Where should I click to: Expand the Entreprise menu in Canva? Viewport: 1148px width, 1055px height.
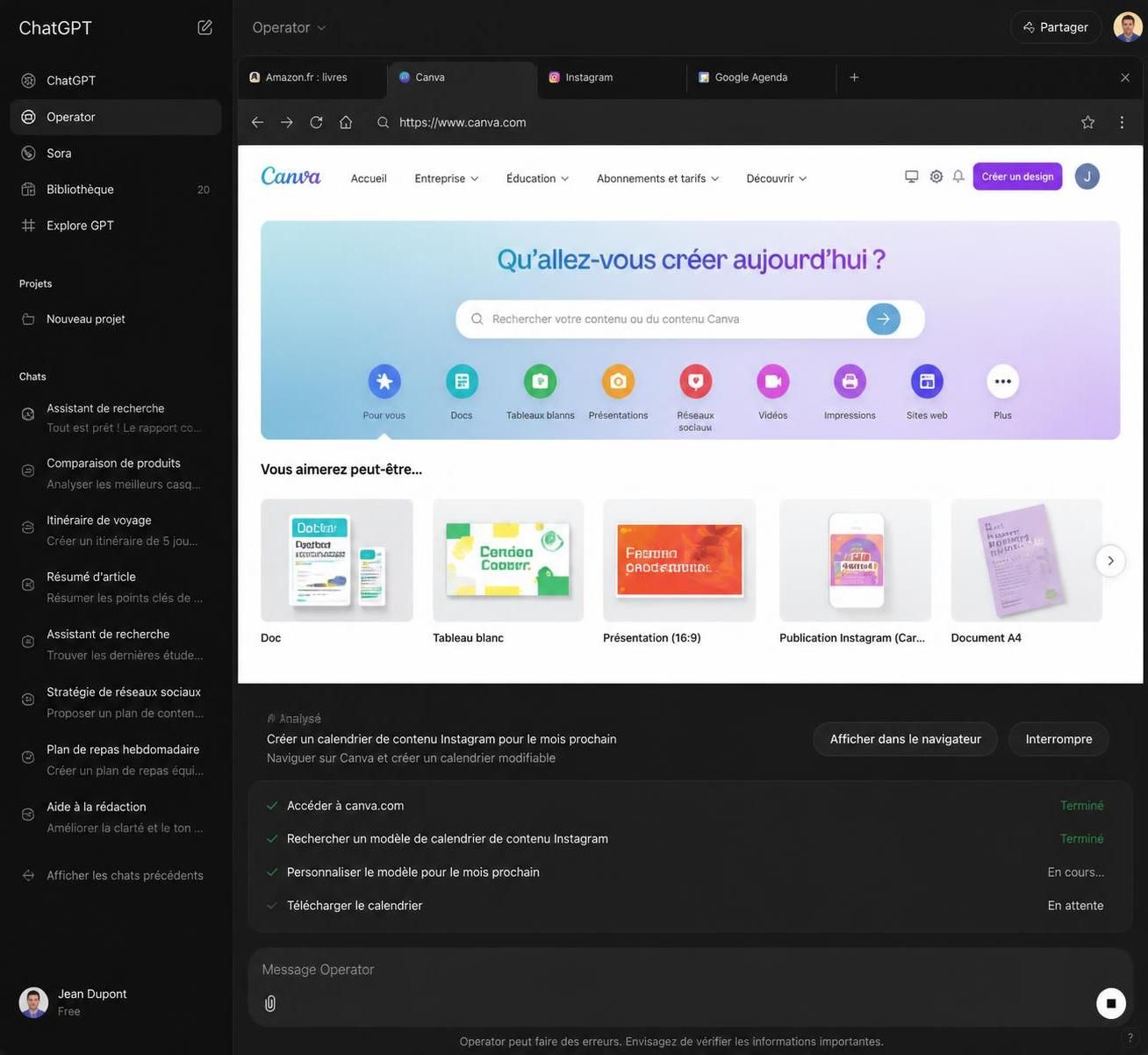pyautogui.click(x=447, y=178)
